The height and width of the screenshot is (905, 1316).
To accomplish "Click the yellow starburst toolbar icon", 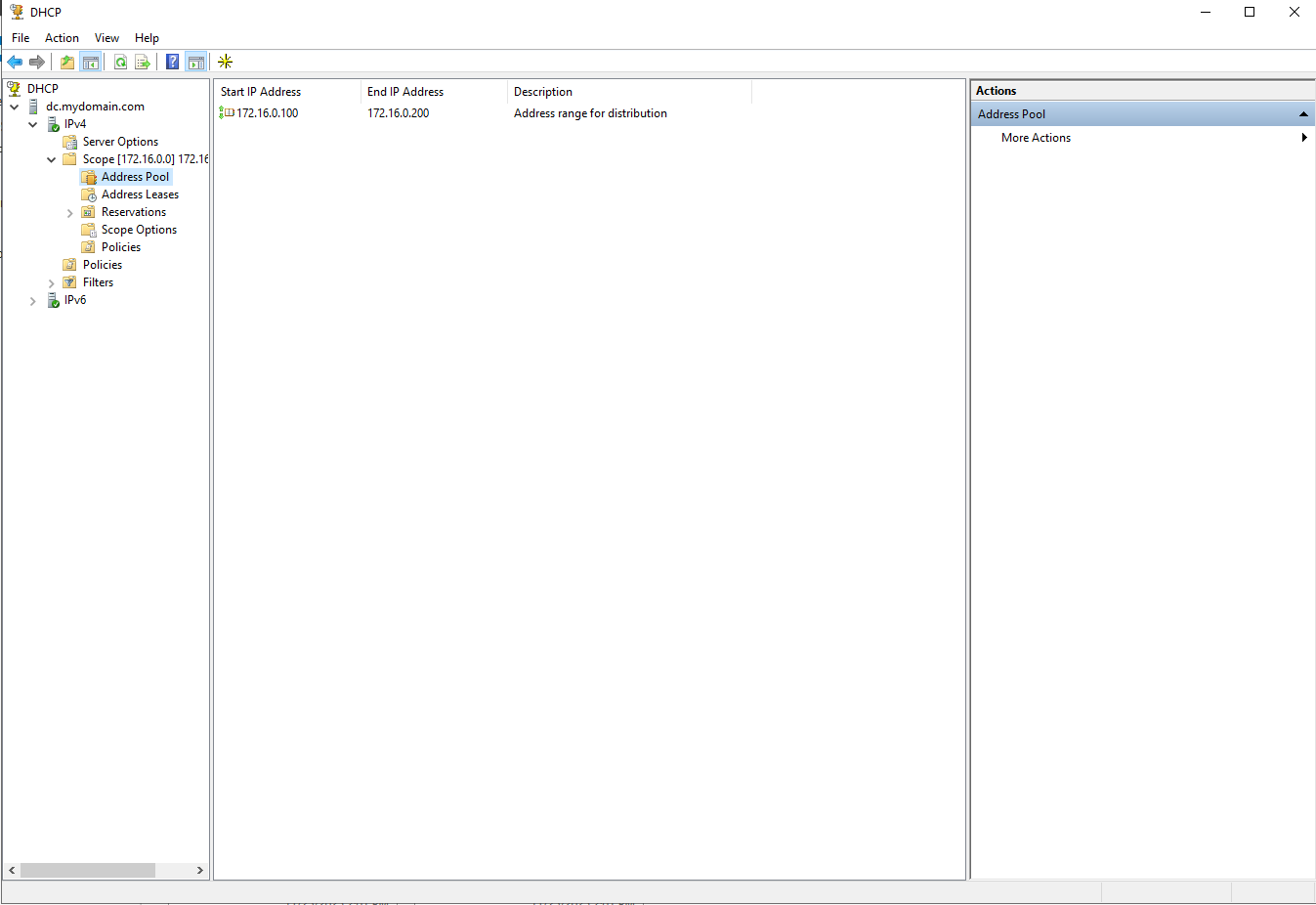I will click(x=225, y=62).
